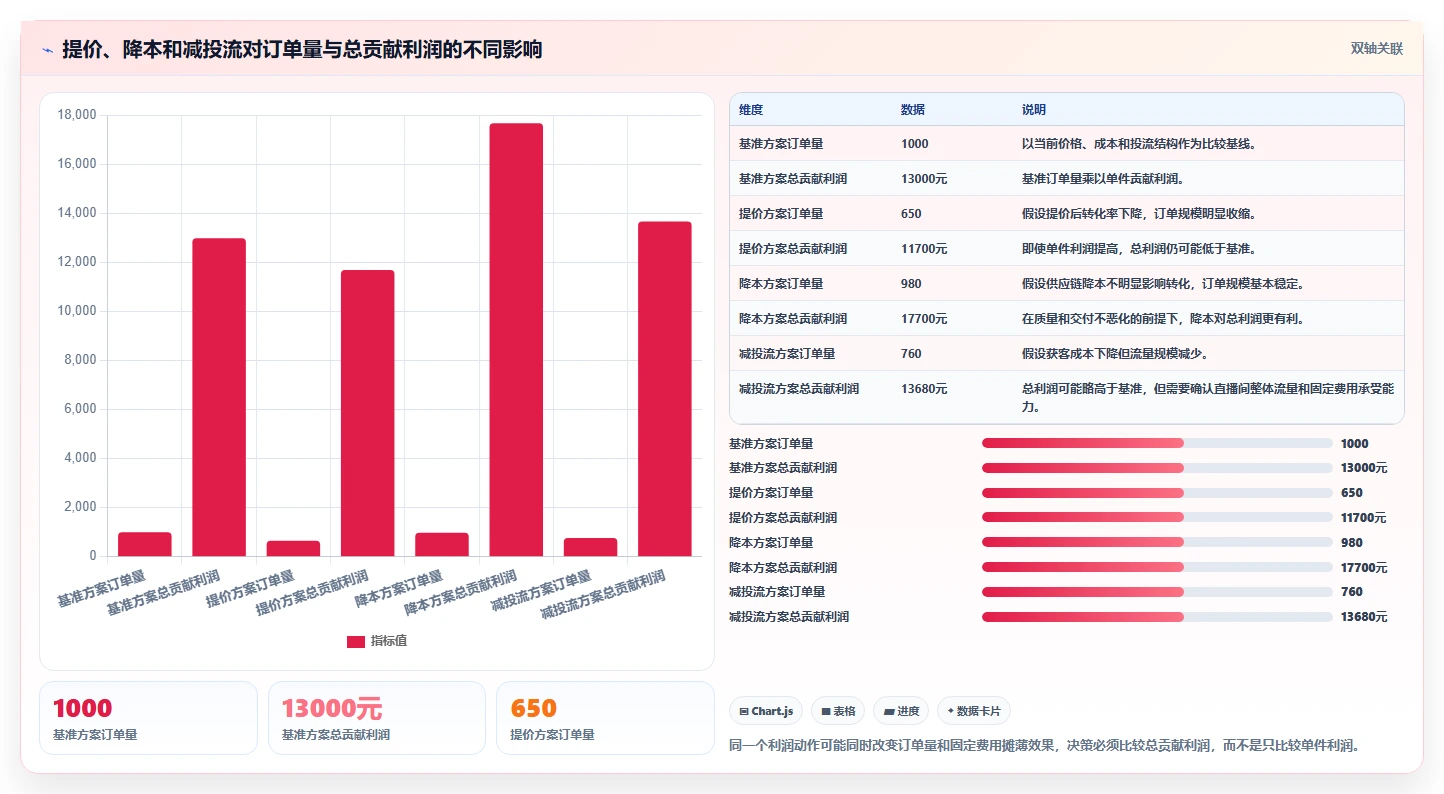Click 减投流方案总贡献利润 in the table's first column
This screenshot has height=794, width=1444.
(799, 389)
